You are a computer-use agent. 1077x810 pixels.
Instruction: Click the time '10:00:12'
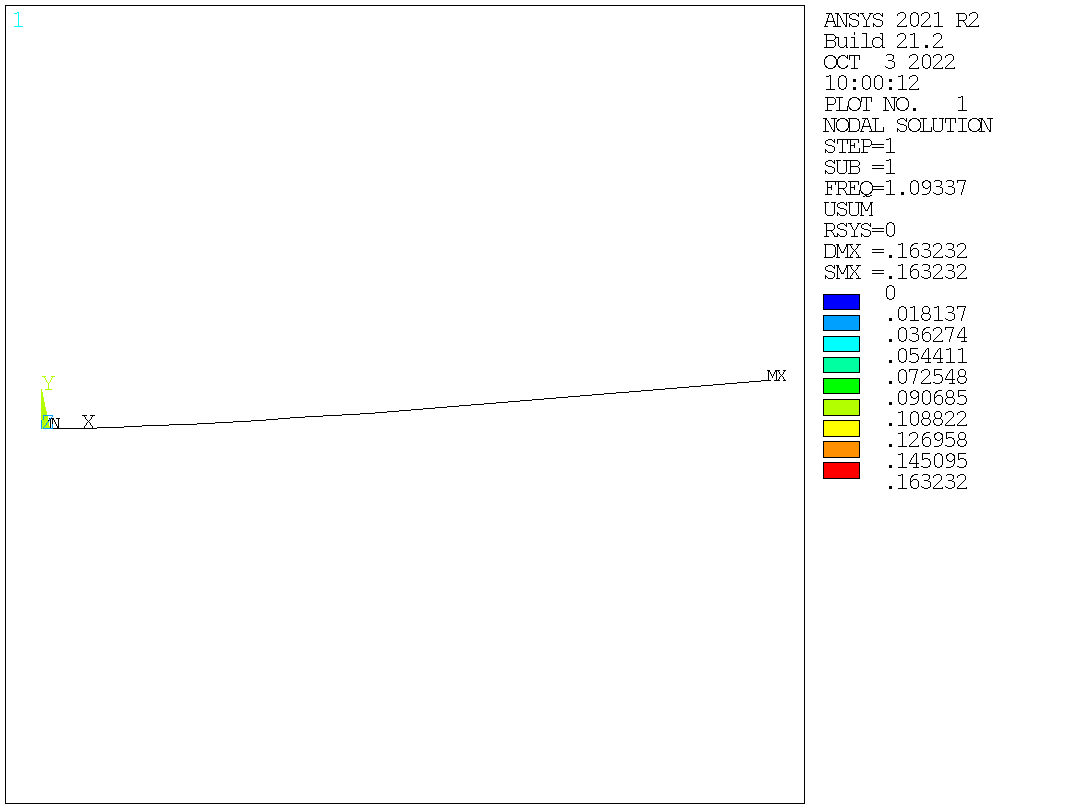(x=872, y=83)
